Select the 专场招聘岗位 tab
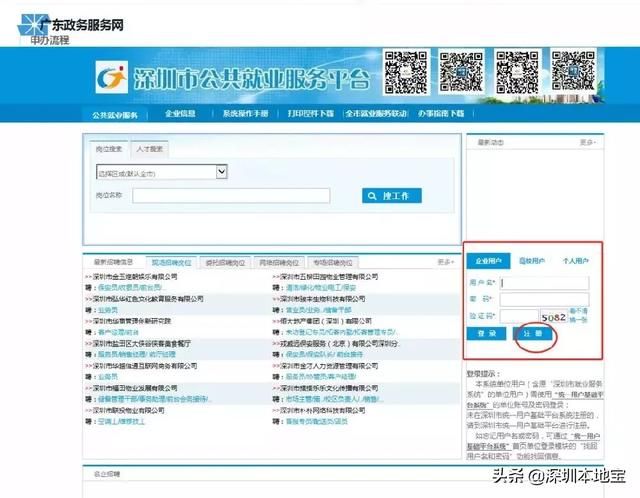This screenshot has height=498, width=640. [333, 262]
